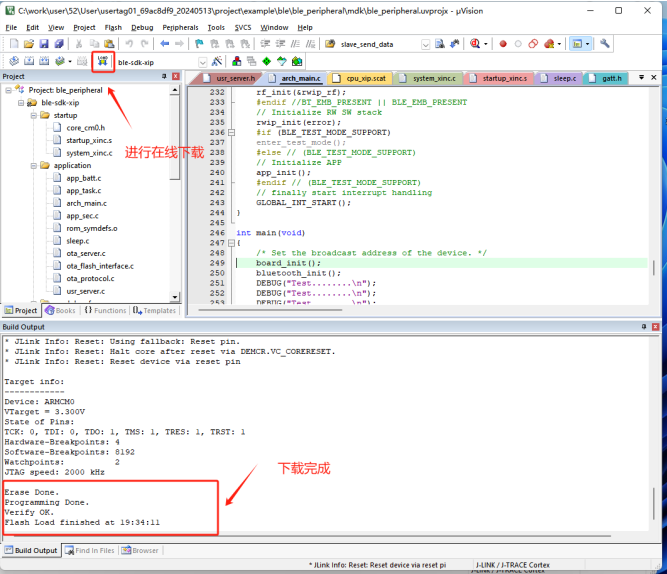Download code to flash with LOAD icon
The height and width of the screenshot is (574, 667).
103,61
